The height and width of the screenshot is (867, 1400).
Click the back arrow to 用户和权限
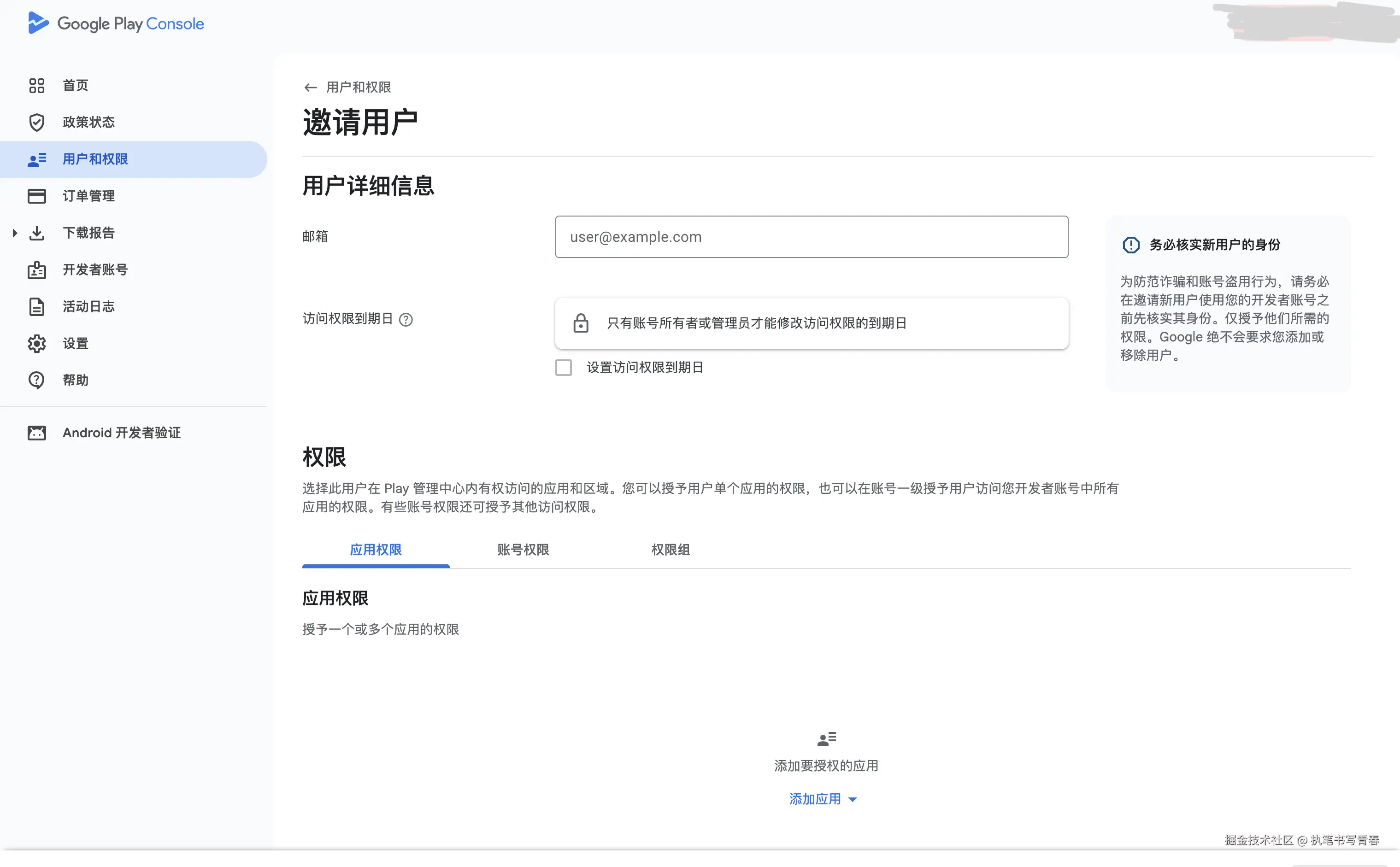(x=310, y=87)
